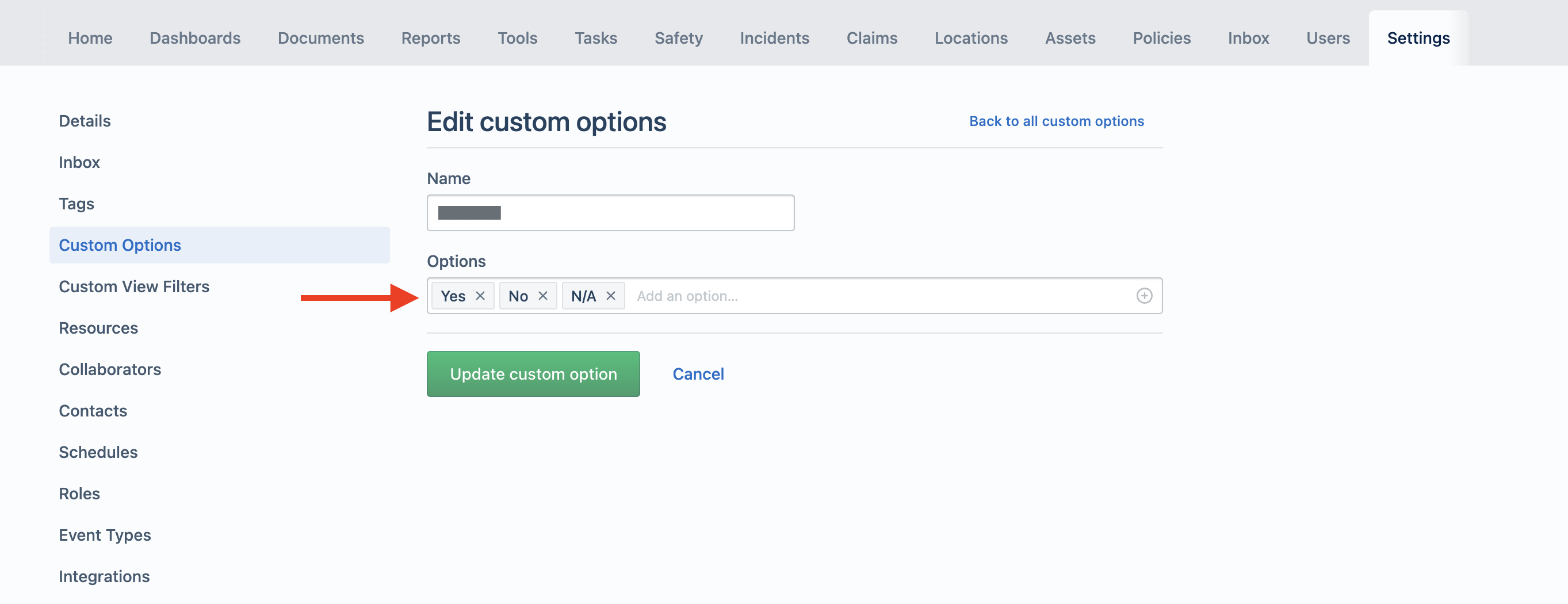This screenshot has width=1568, height=604.
Task: Open Event Types settings
Action: [105, 534]
